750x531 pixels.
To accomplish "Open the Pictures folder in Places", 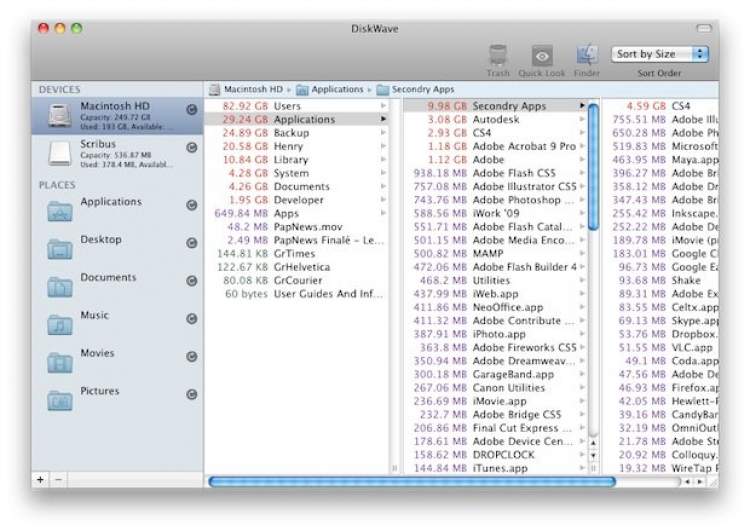I will (x=99, y=392).
